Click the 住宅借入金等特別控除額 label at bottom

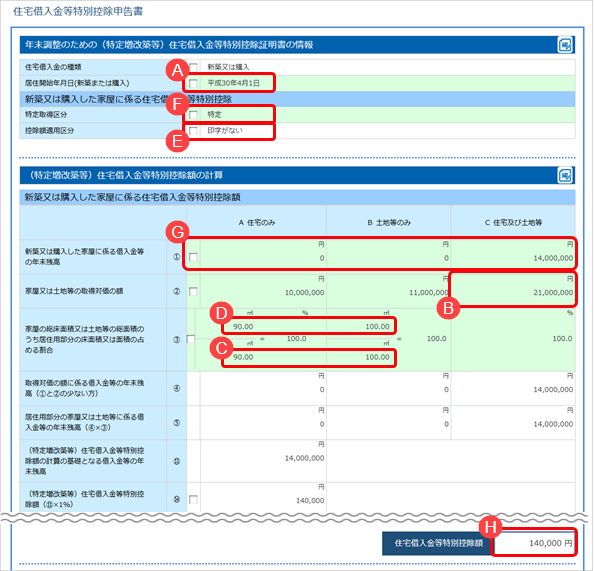click(x=438, y=543)
